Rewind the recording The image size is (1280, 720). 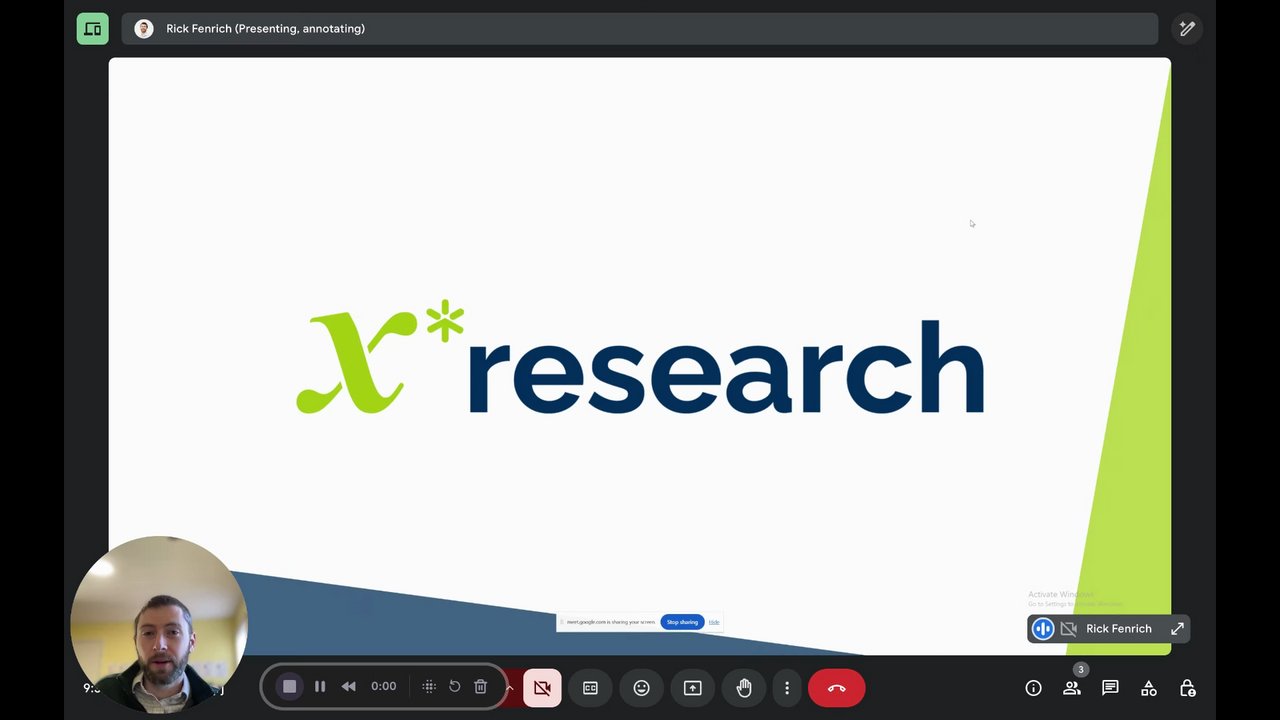click(348, 687)
